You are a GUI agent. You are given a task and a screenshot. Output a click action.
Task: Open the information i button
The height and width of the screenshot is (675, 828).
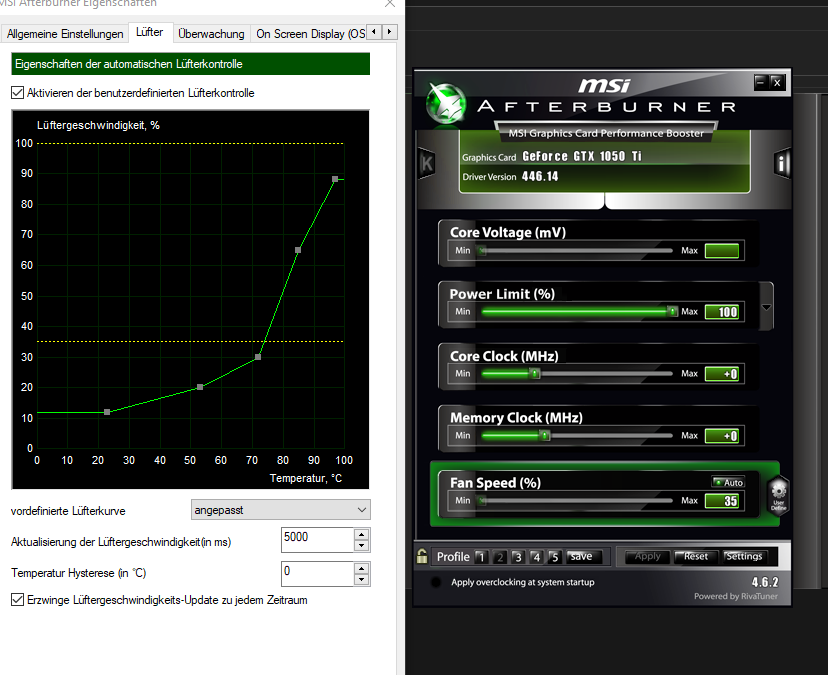[782, 163]
